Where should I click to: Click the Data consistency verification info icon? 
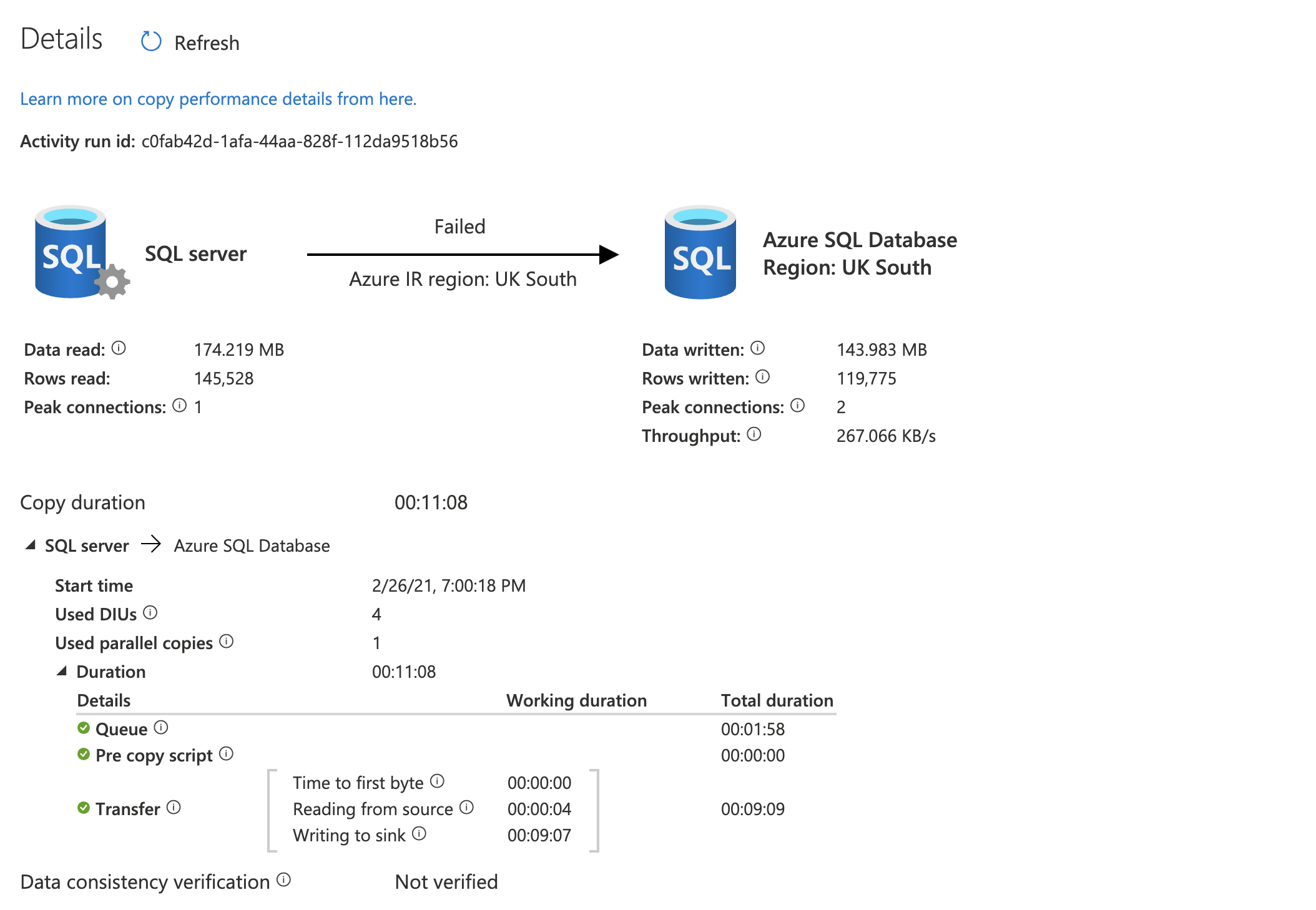pos(284,880)
